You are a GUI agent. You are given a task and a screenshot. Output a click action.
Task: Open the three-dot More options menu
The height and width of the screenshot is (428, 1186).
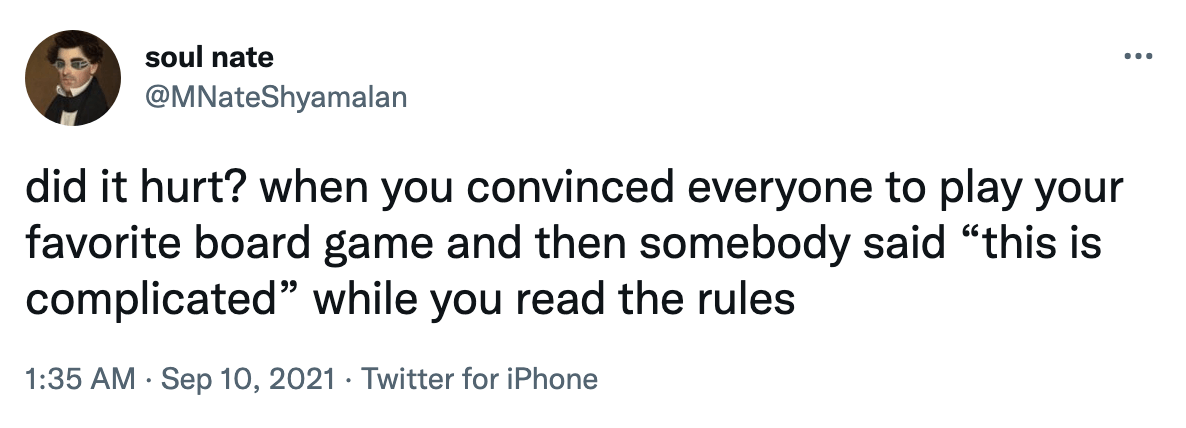[1138, 56]
